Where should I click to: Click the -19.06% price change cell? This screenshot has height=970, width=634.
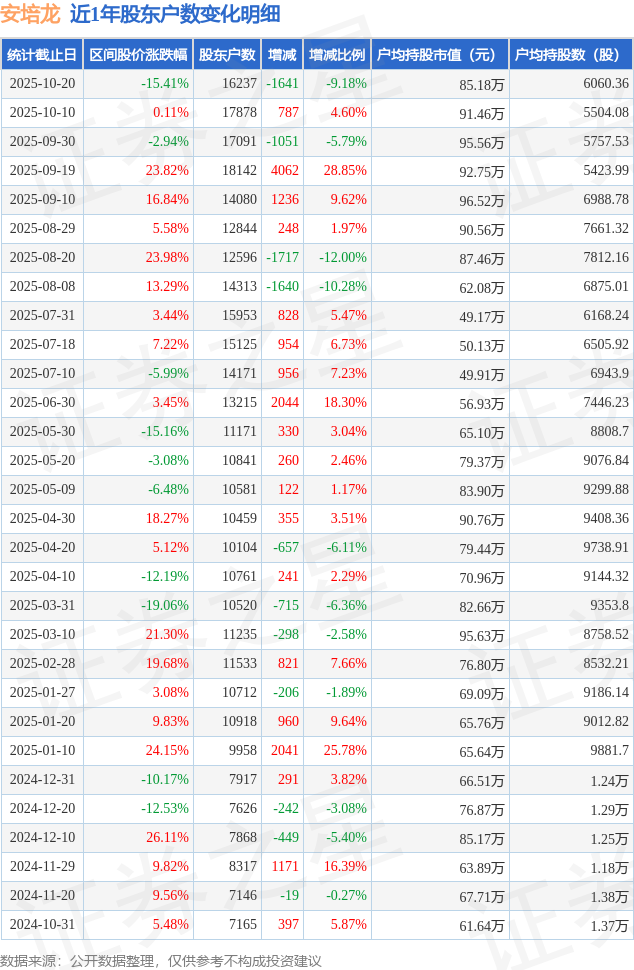[165, 606]
